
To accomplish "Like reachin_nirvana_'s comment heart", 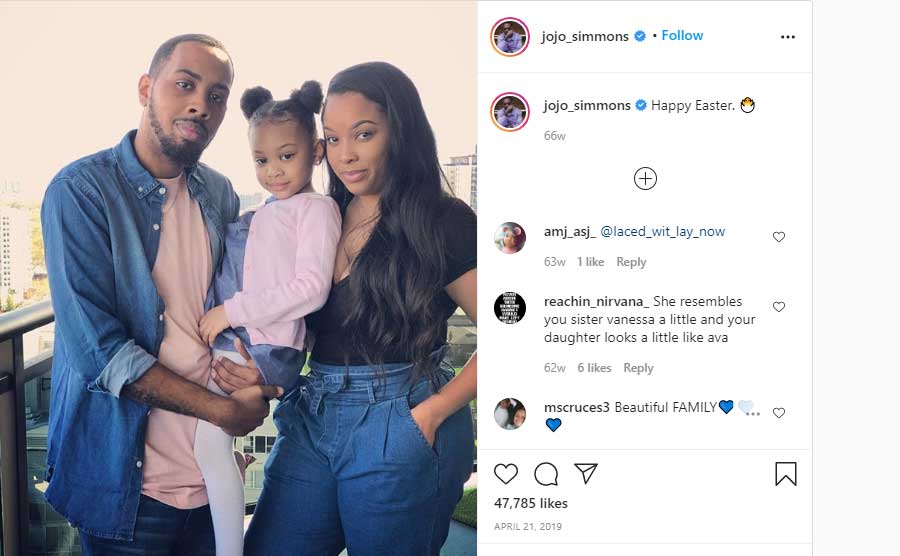I will [x=779, y=307].
